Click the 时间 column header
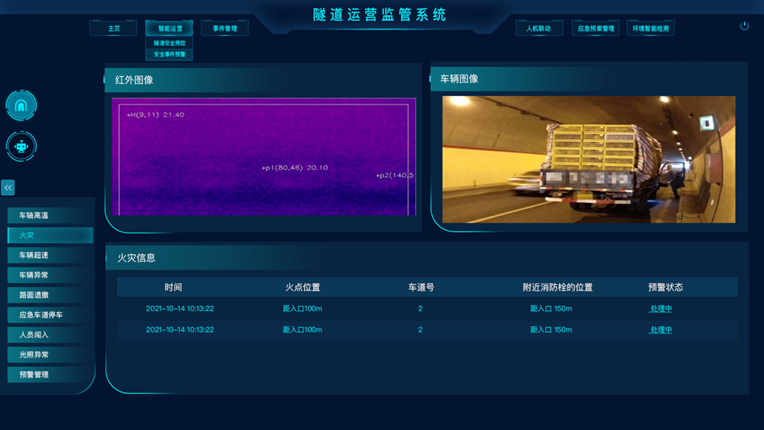 [173, 287]
